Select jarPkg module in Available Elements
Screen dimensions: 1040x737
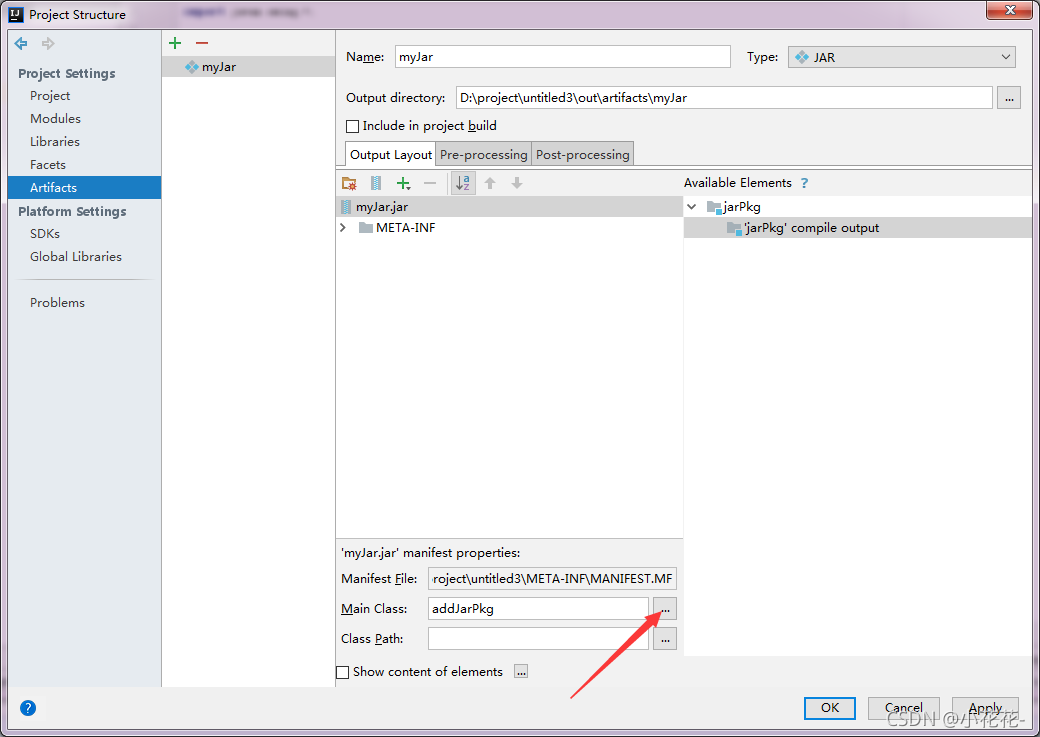pyautogui.click(x=858, y=207)
